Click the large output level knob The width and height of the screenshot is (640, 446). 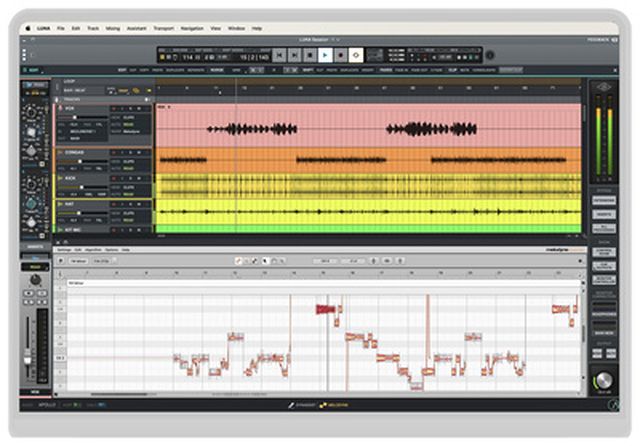point(603,381)
